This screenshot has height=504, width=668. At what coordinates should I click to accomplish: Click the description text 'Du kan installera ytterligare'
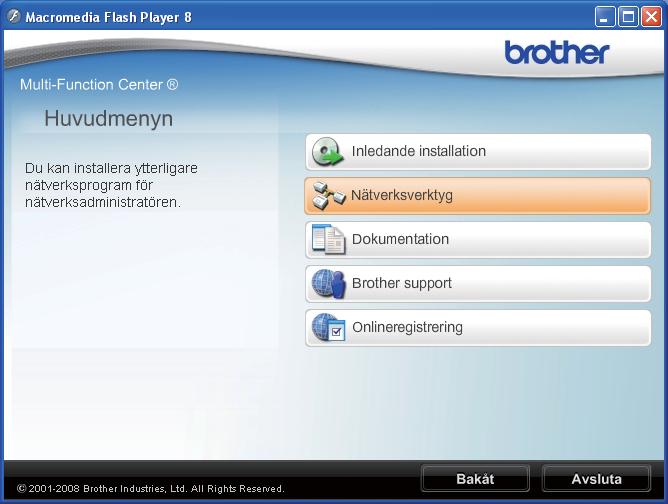coord(111,168)
